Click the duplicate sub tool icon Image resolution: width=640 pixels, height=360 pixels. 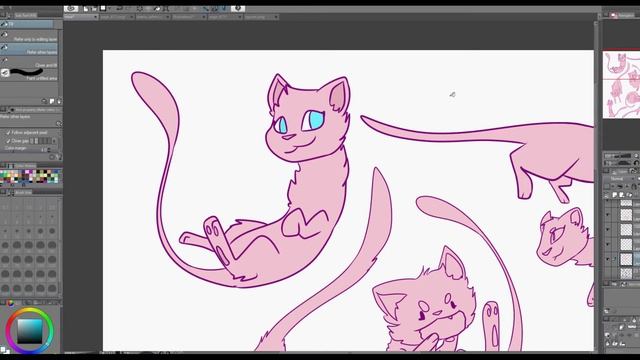[52, 101]
